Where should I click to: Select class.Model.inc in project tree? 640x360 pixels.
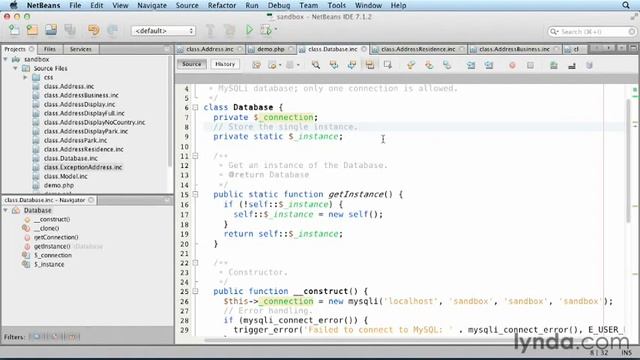[66, 176]
